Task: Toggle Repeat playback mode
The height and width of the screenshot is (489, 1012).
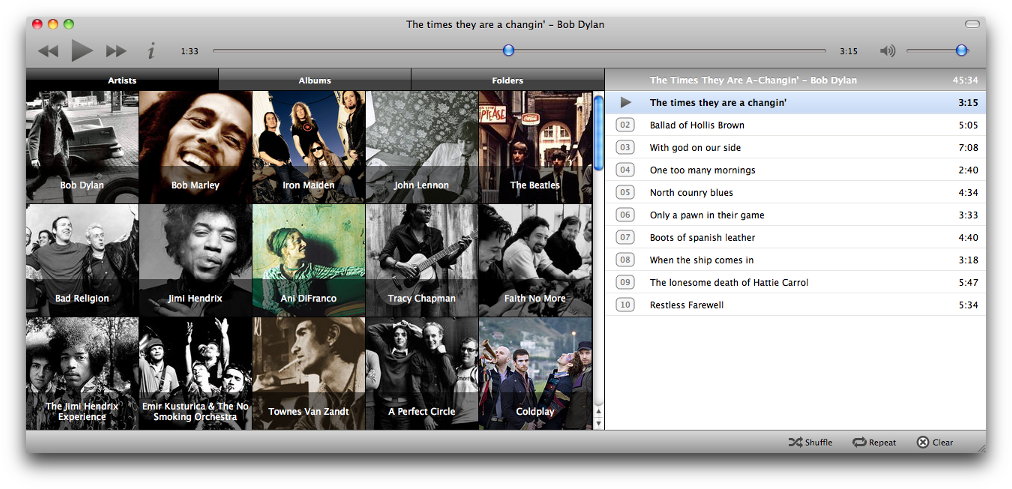Action: (874, 442)
